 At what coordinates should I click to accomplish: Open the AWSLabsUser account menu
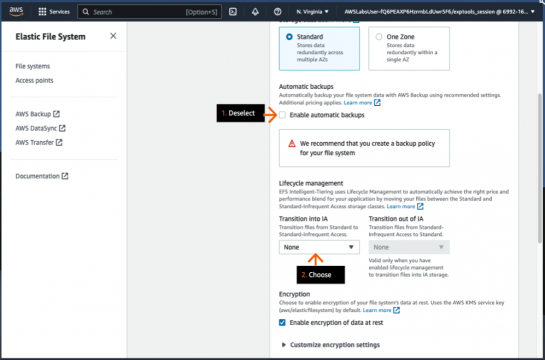coord(439,12)
